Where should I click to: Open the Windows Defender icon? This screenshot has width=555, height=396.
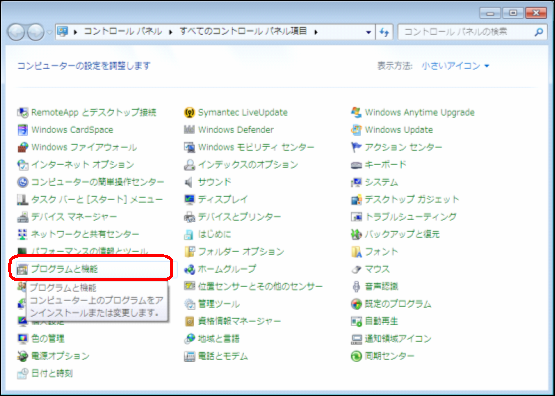click(189, 130)
